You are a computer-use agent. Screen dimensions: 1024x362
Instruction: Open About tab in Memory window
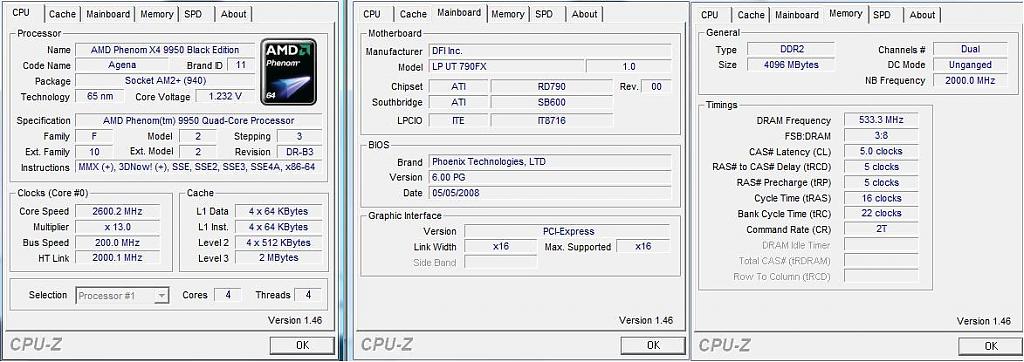(x=923, y=14)
